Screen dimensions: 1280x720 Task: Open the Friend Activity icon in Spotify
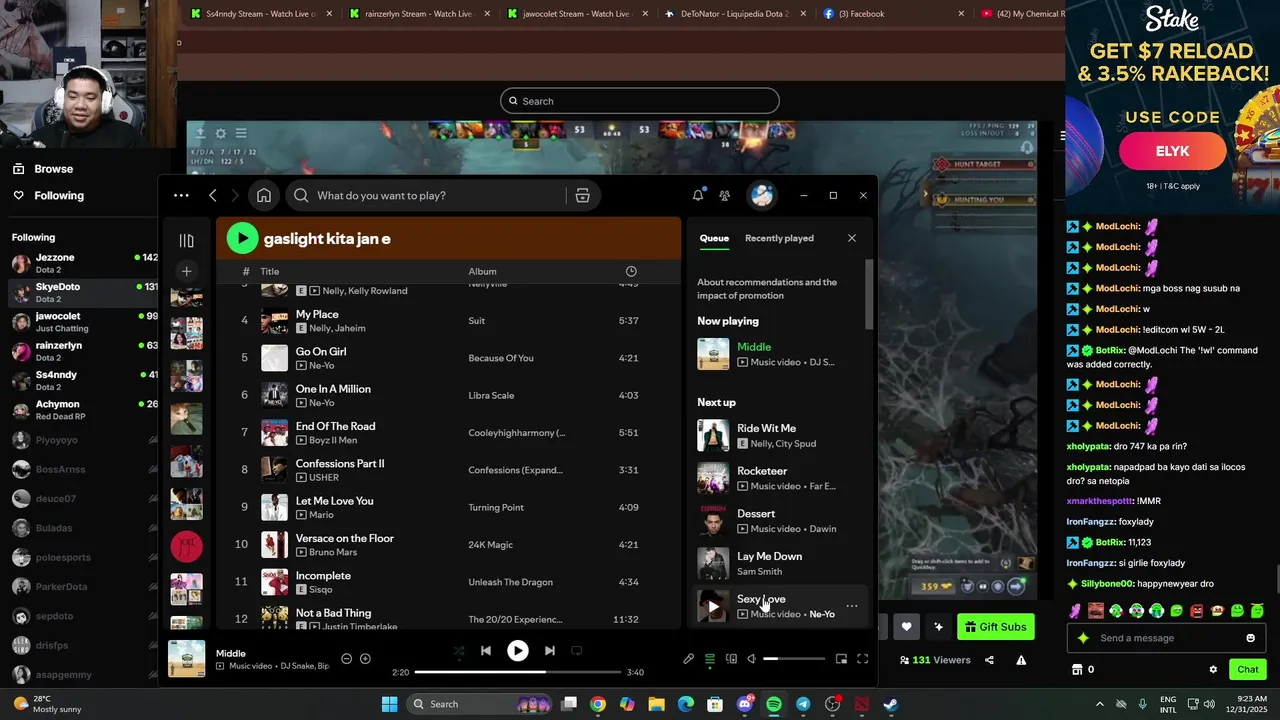725,195
